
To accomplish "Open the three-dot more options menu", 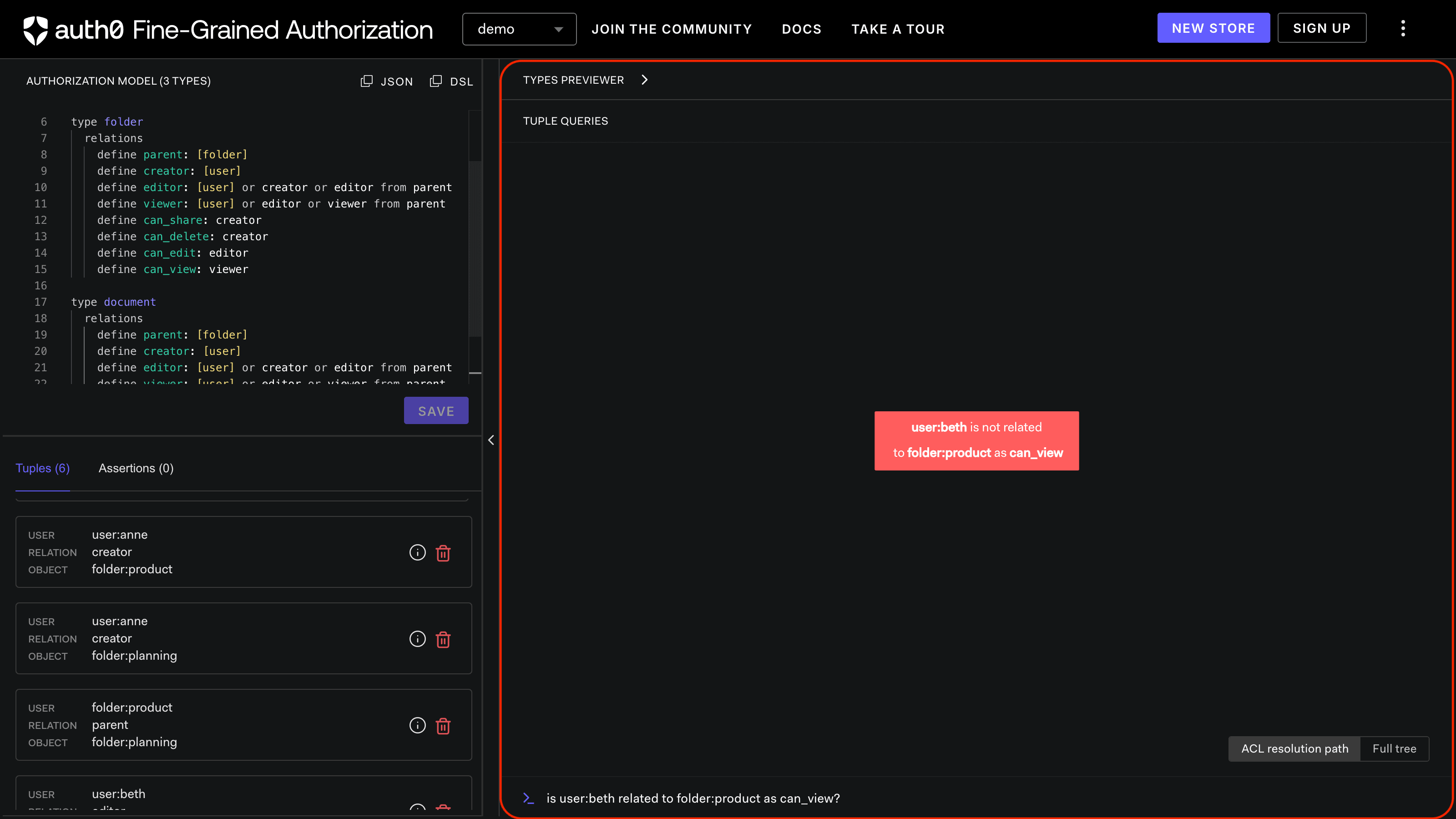I will (1403, 28).
